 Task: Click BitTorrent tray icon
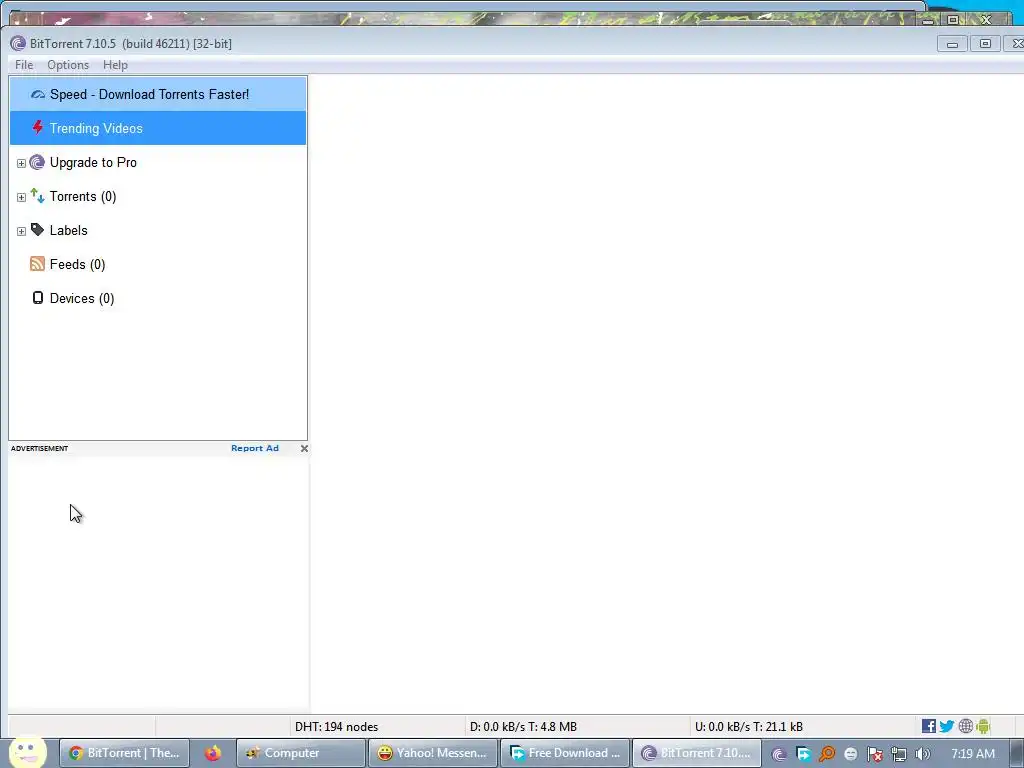pos(778,754)
